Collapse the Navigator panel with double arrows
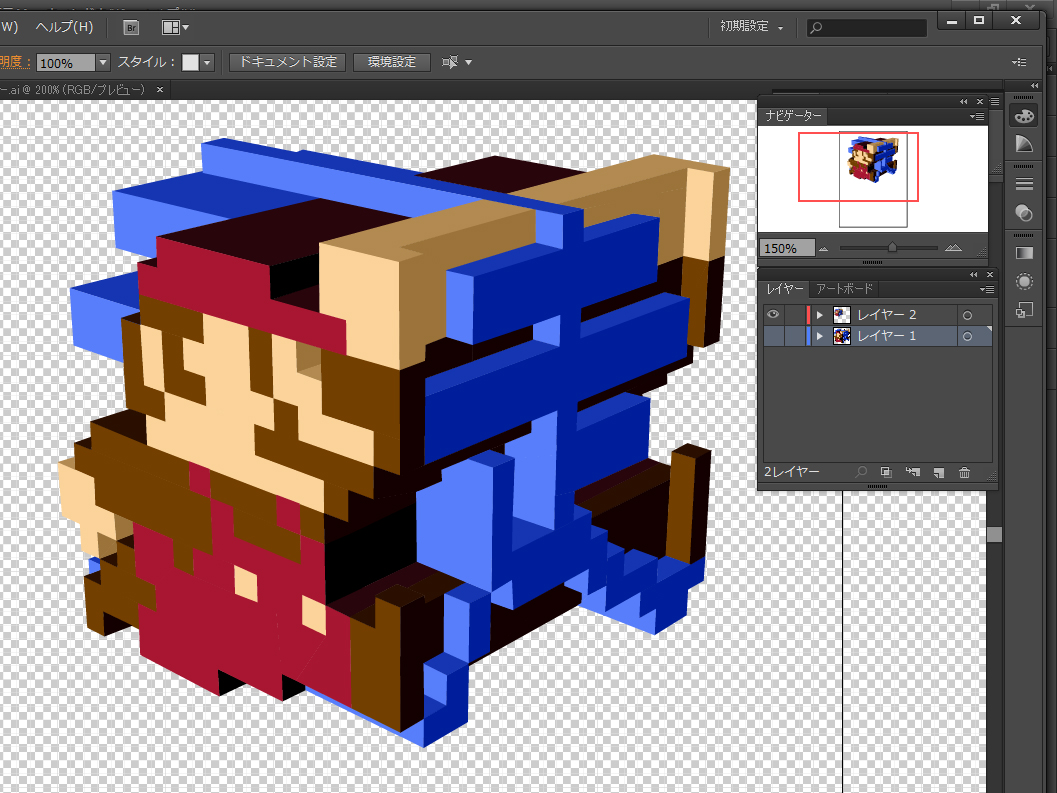 [x=964, y=102]
